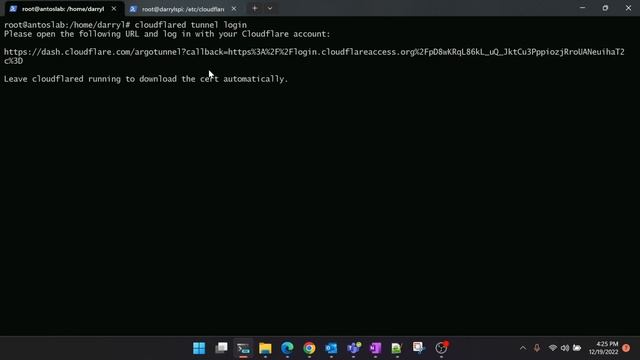This screenshot has width=640, height=360.
Task: Click the battery tray icon
Action: (x=577, y=348)
